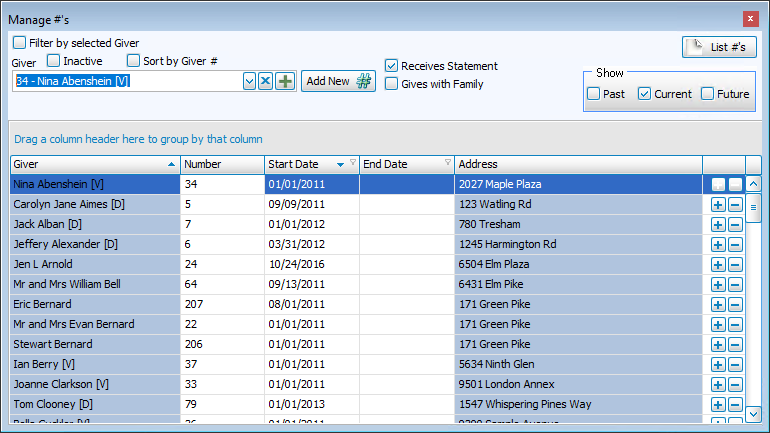Image resolution: width=770 pixels, height=433 pixels.
Task: Click plus icon in Jen L Arnold row
Action: click(717, 264)
